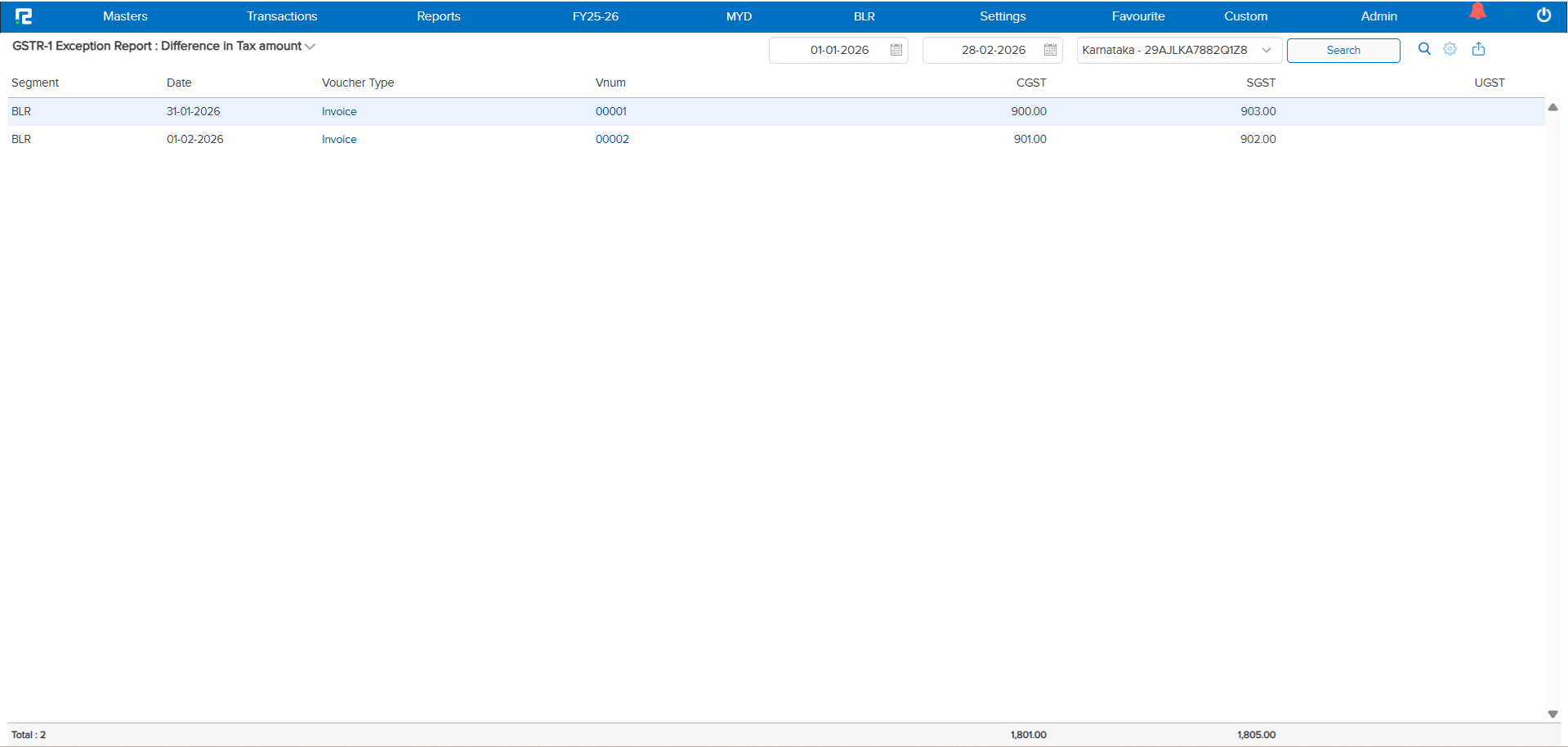Open calendar for to date 28-02-2026
Viewport: 1568px width, 747px height.
1050,50
